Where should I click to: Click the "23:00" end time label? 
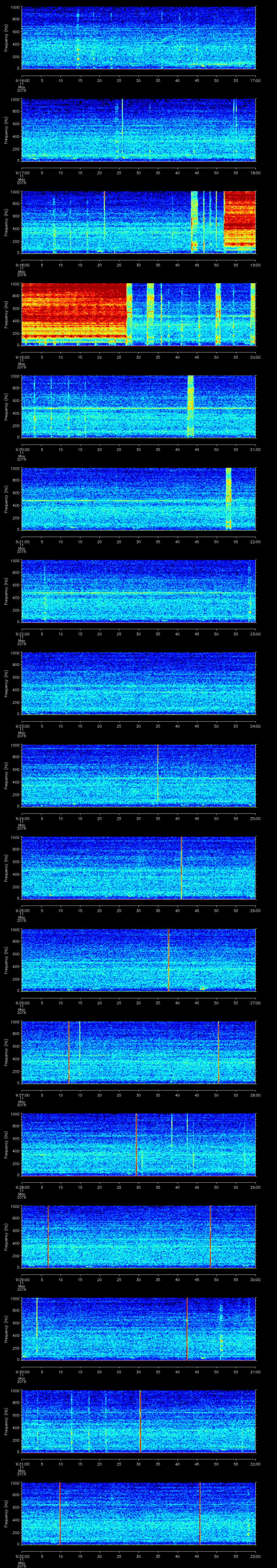tap(256, 634)
